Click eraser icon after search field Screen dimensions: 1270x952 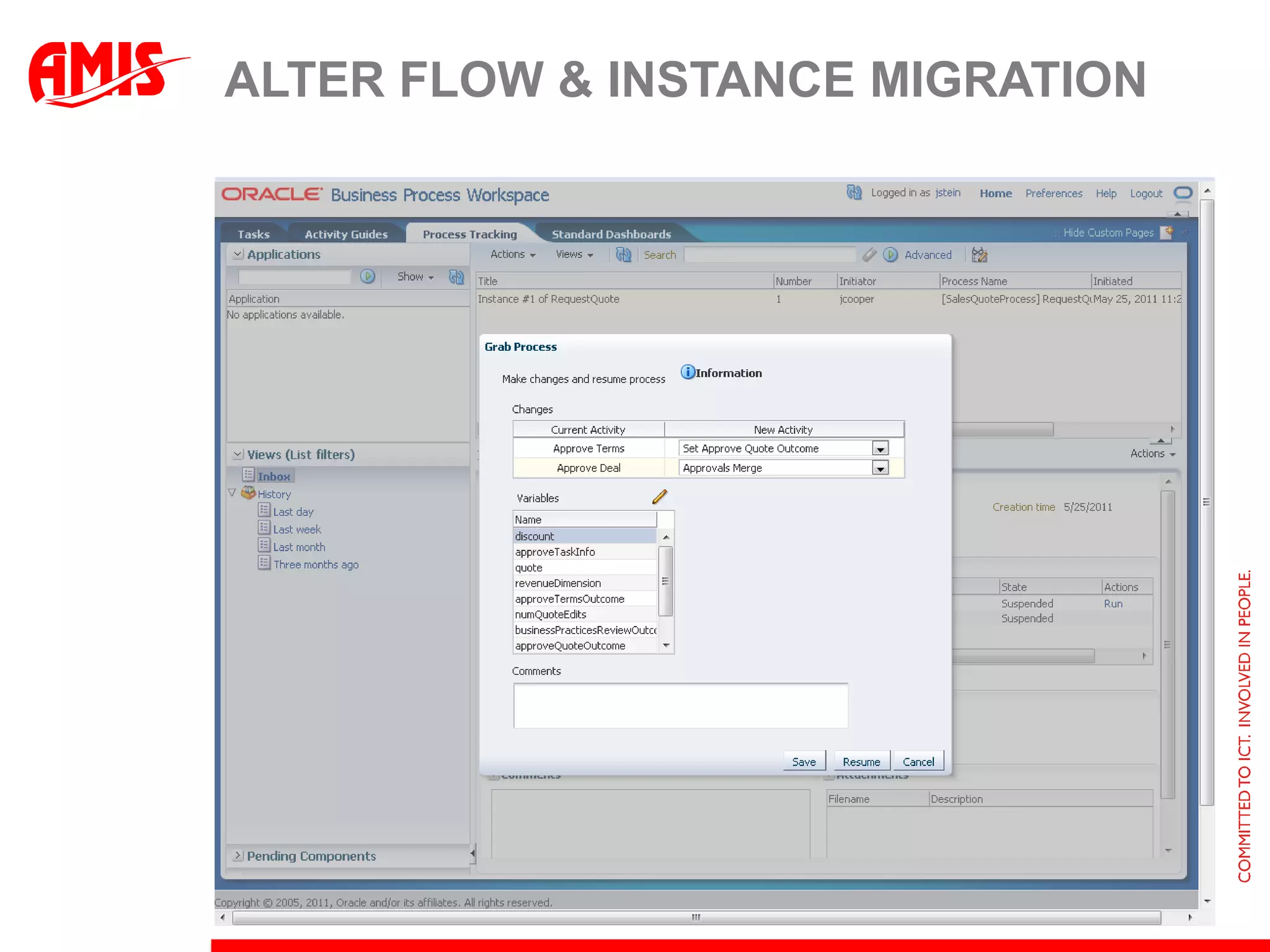point(869,255)
